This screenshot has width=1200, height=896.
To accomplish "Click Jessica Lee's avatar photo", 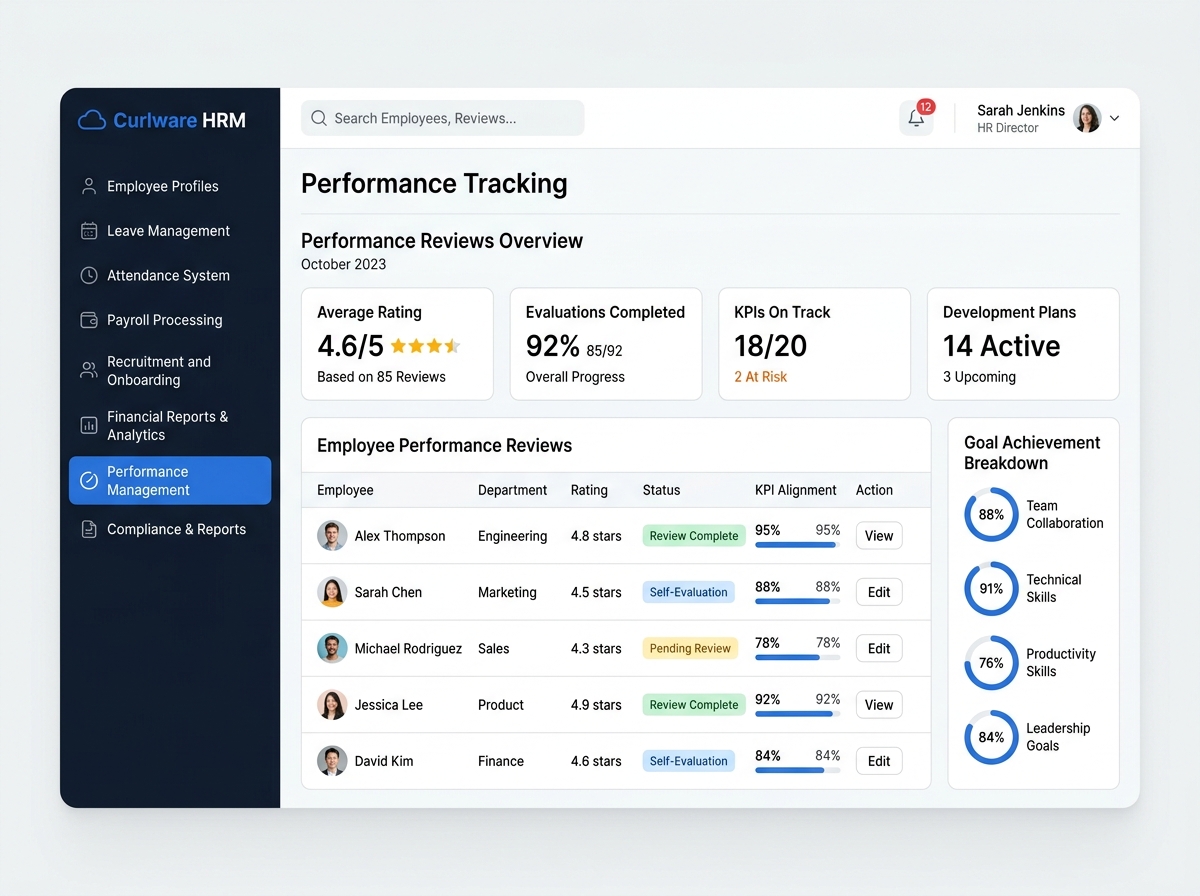I will click(x=332, y=705).
